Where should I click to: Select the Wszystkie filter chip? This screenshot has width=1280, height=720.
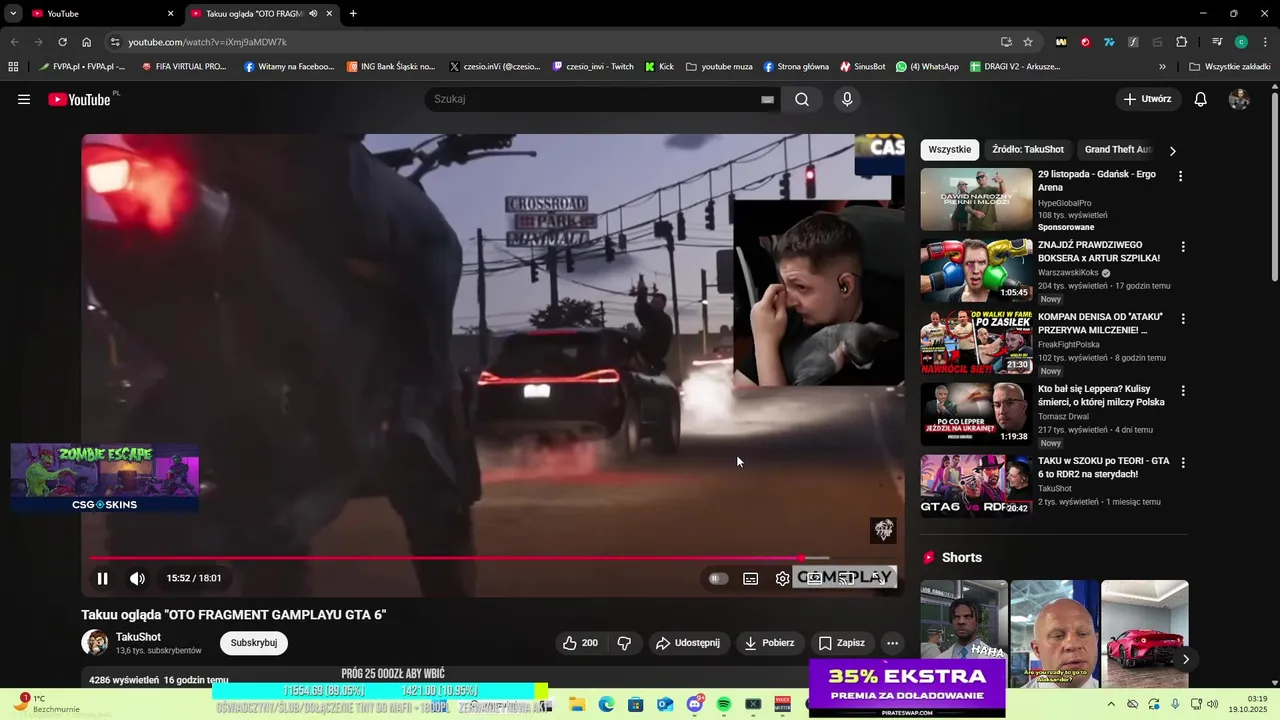(949, 149)
